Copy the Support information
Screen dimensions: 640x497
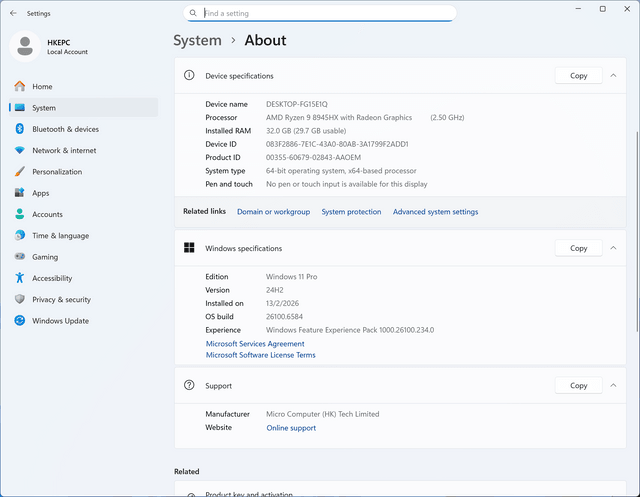[x=578, y=385]
